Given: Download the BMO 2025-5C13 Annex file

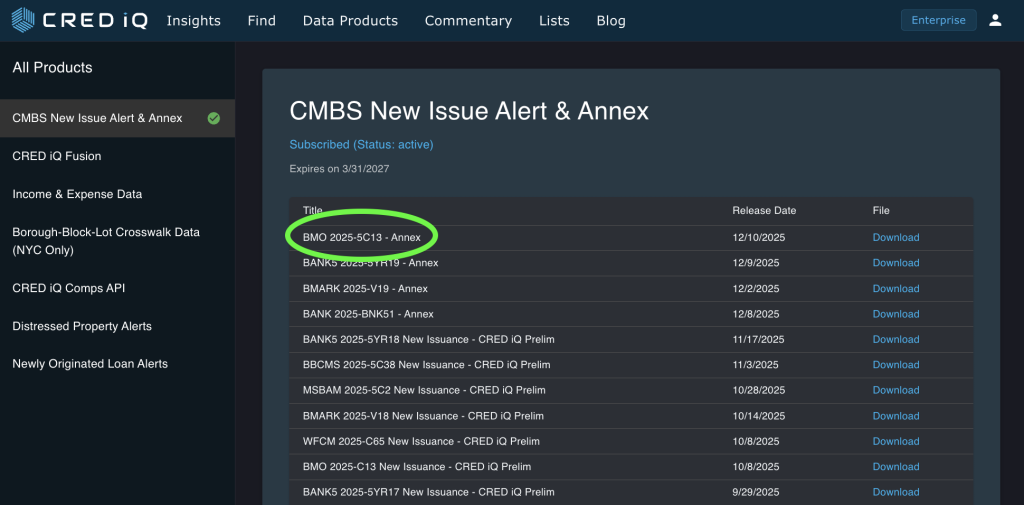Looking at the screenshot, I should pos(895,238).
